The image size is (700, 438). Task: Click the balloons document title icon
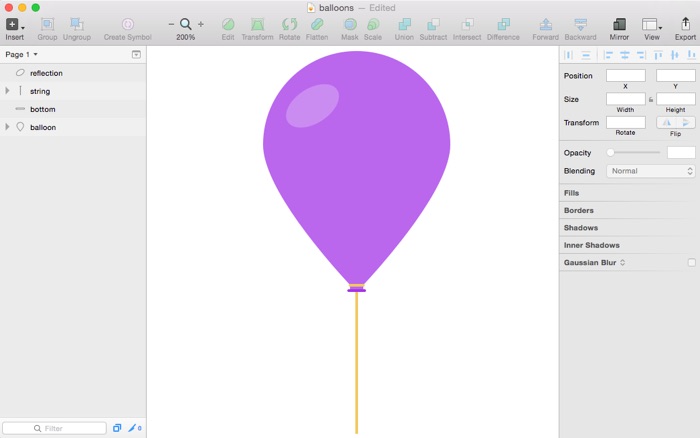pos(311,8)
